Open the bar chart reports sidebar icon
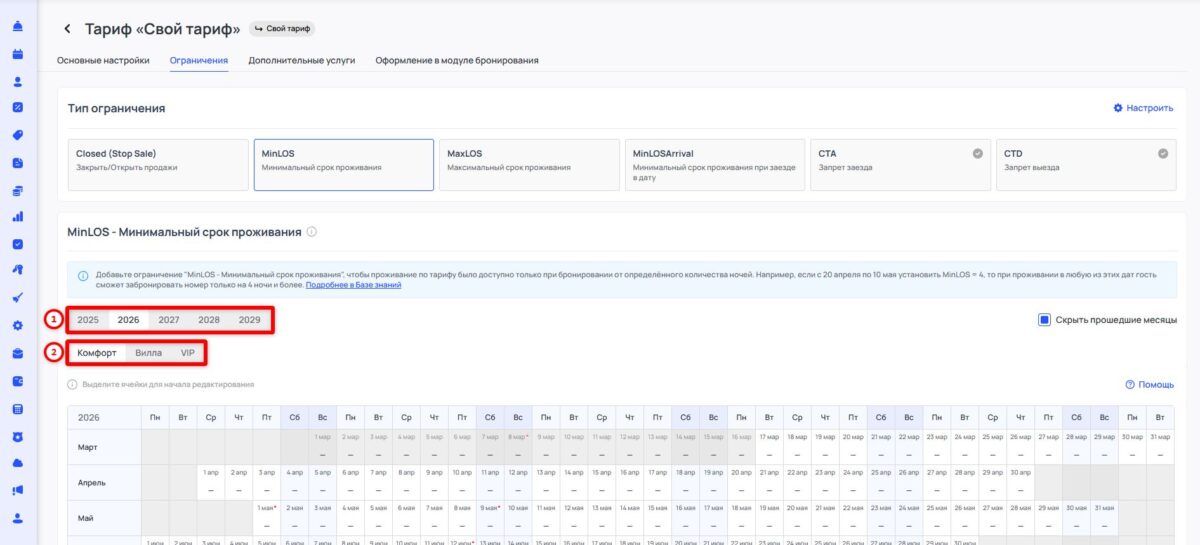1200x545 pixels. tap(18, 216)
